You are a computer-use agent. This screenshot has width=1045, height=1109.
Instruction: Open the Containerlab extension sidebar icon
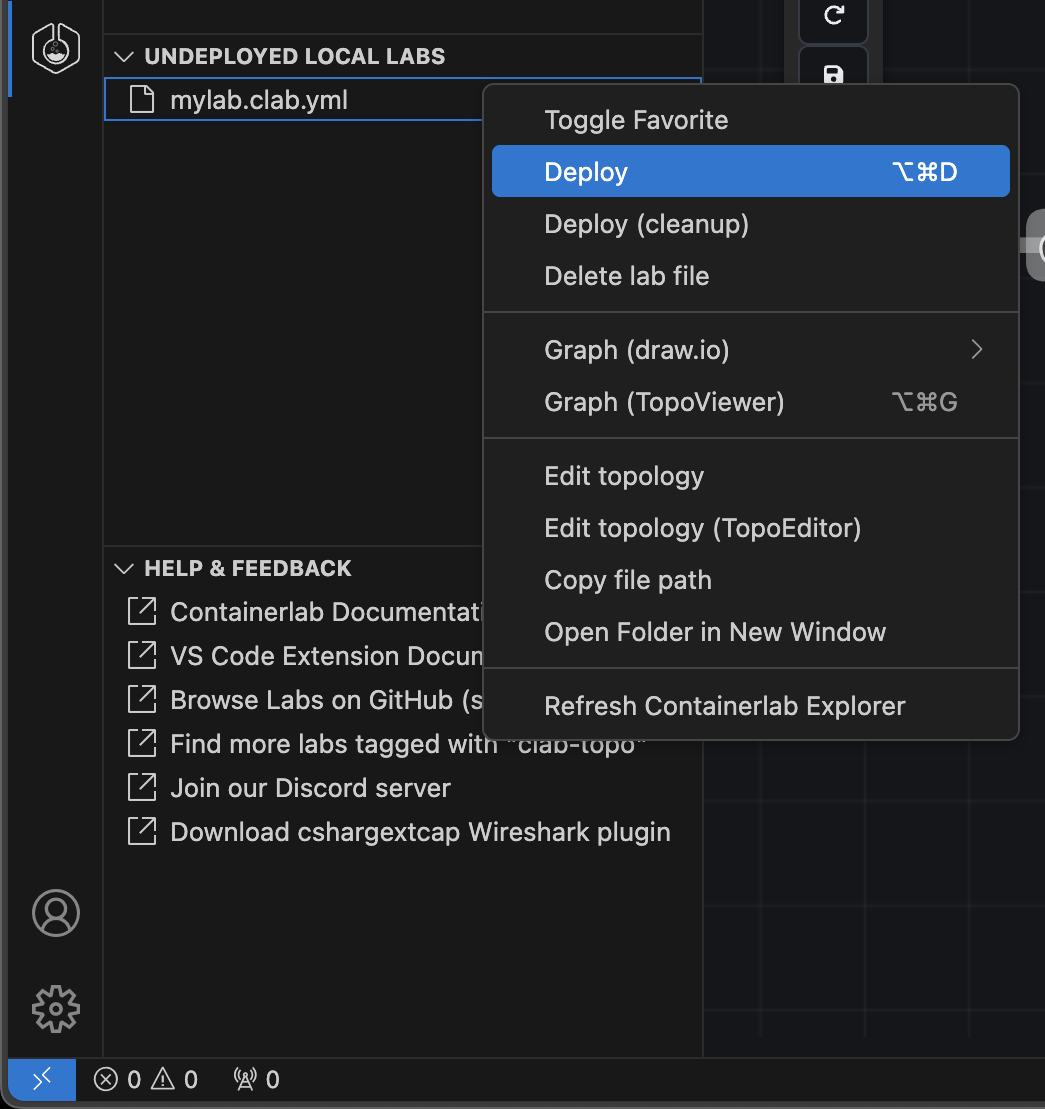(56, 47)
